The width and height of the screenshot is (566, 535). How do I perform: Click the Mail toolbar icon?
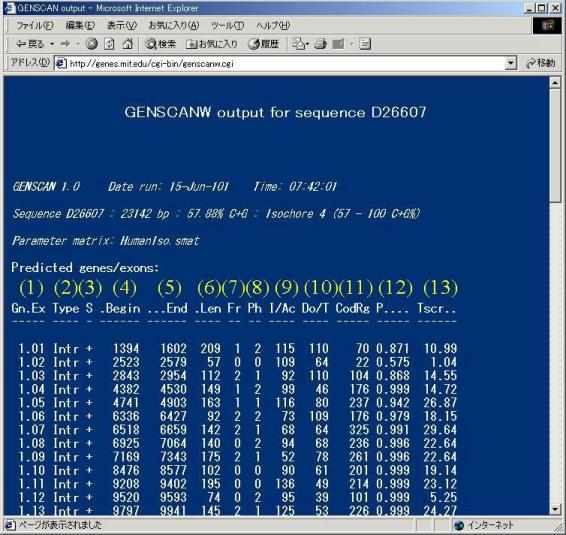(x=300, y=44)
